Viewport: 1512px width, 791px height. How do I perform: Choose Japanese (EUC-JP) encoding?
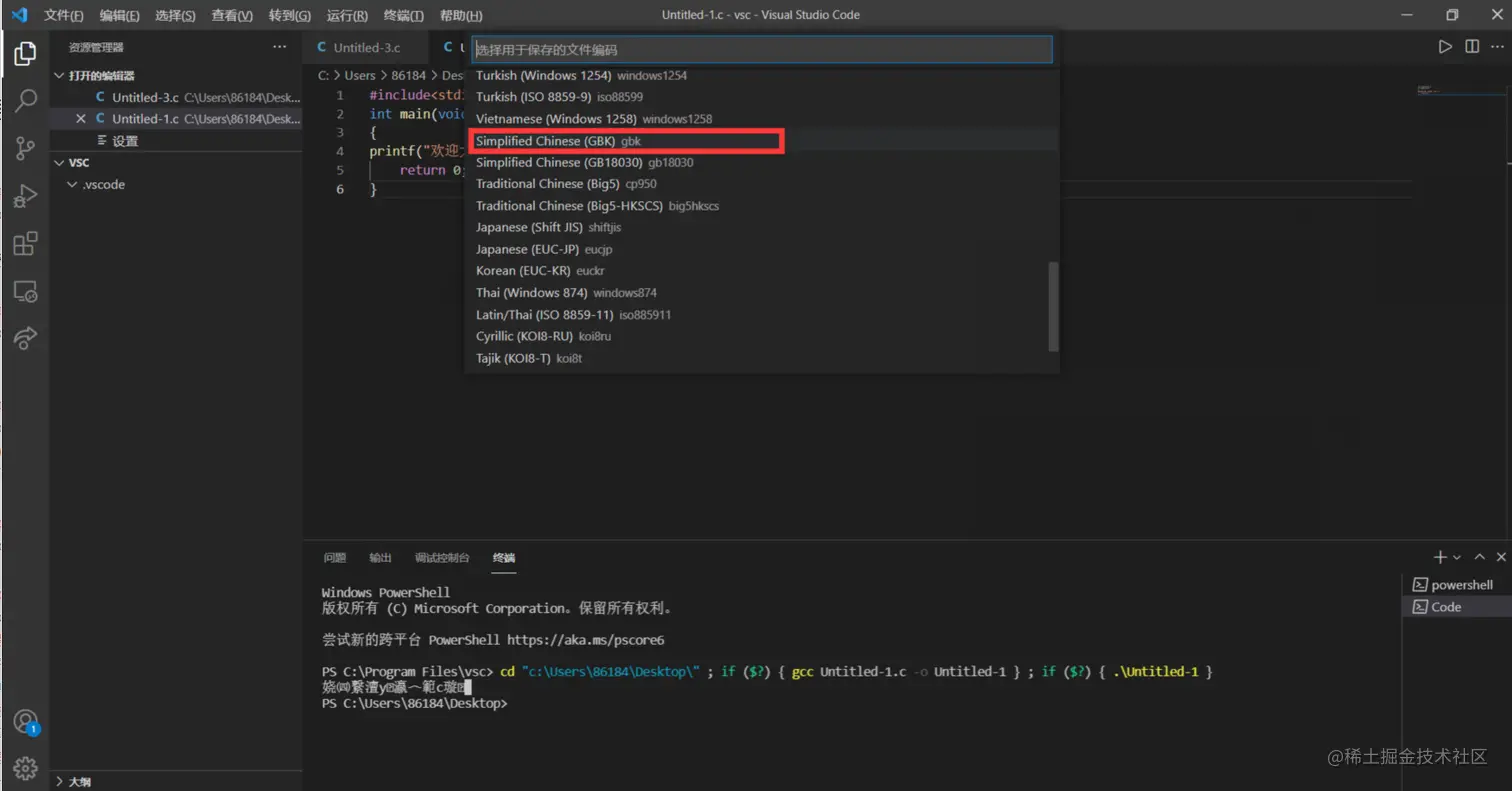(762, 249)
